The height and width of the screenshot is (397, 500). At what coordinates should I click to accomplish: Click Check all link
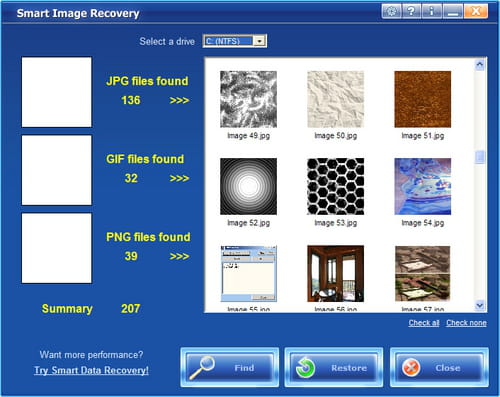424,323
